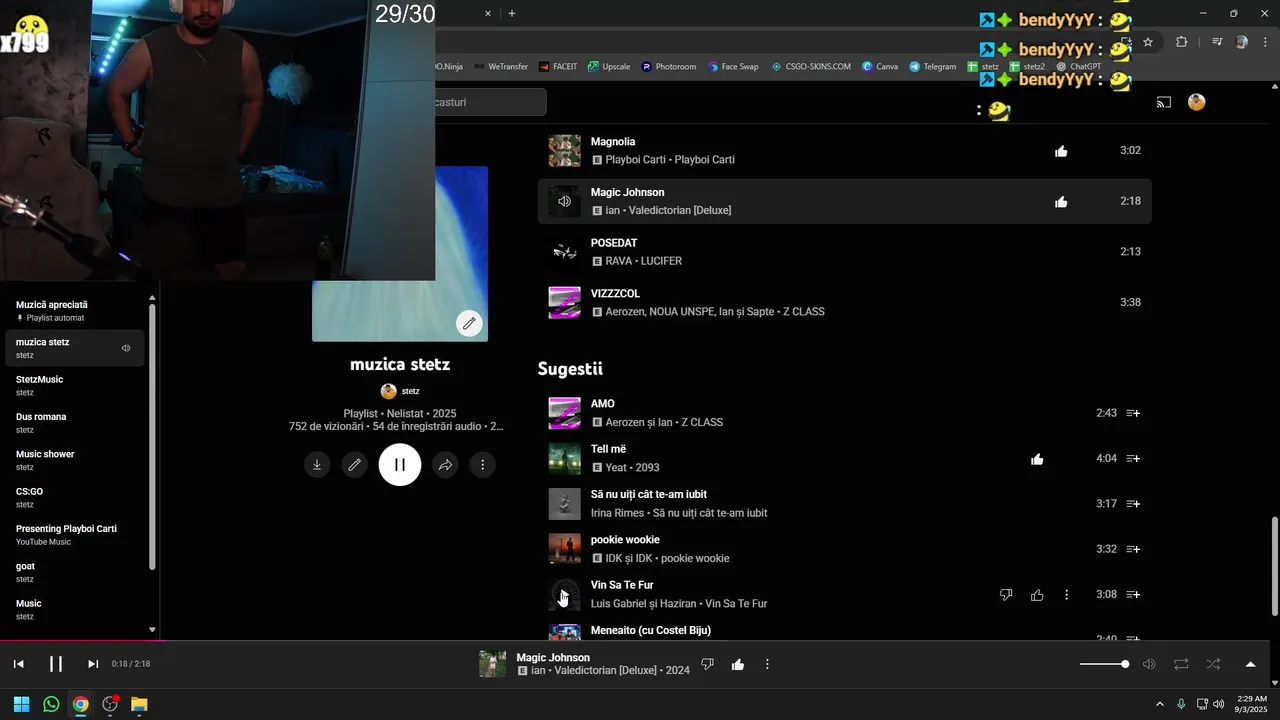Adjust the player volume slider
Screen dimensions: 1280x720
(x=1104, y=664)
